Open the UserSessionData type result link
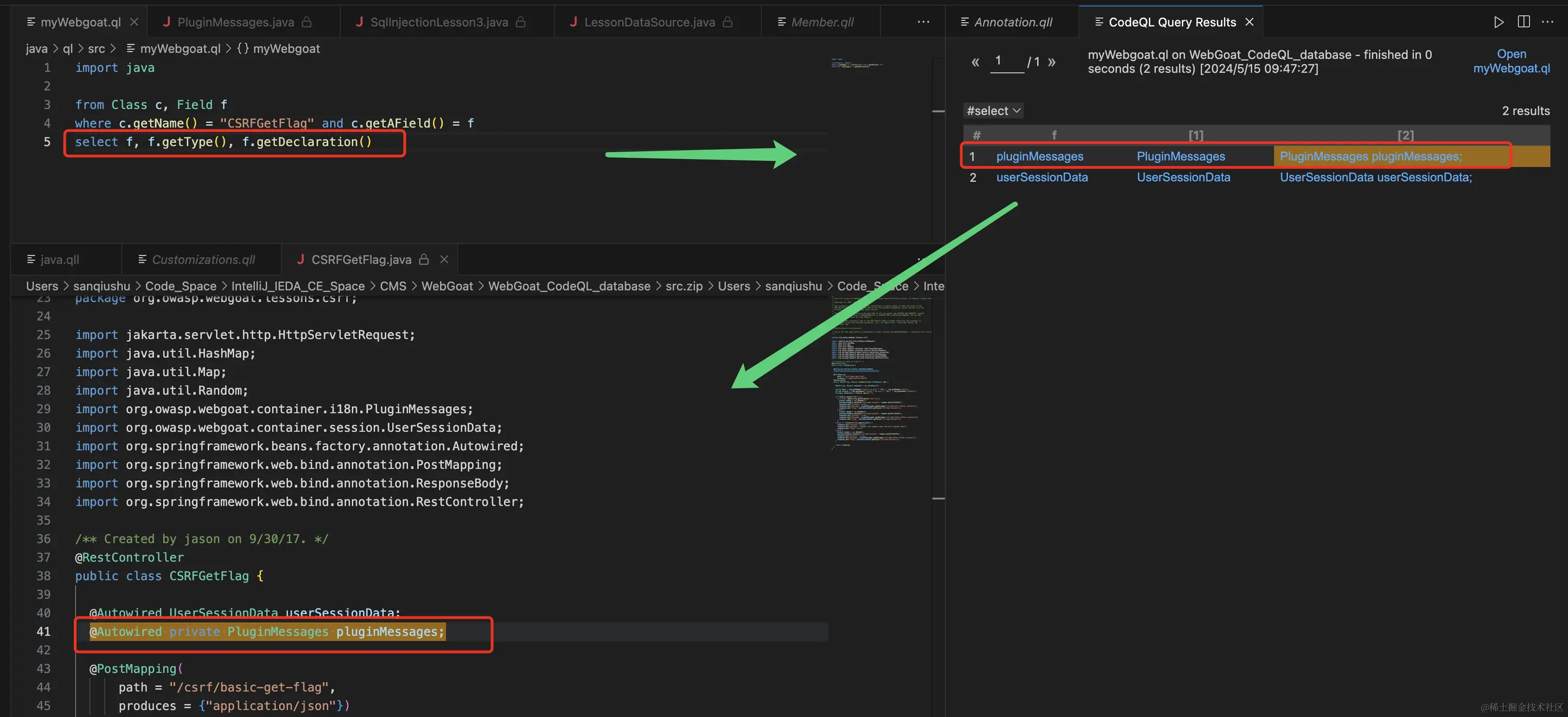The height and width of the screenshot is (717, 1568). coord(1183,177)
